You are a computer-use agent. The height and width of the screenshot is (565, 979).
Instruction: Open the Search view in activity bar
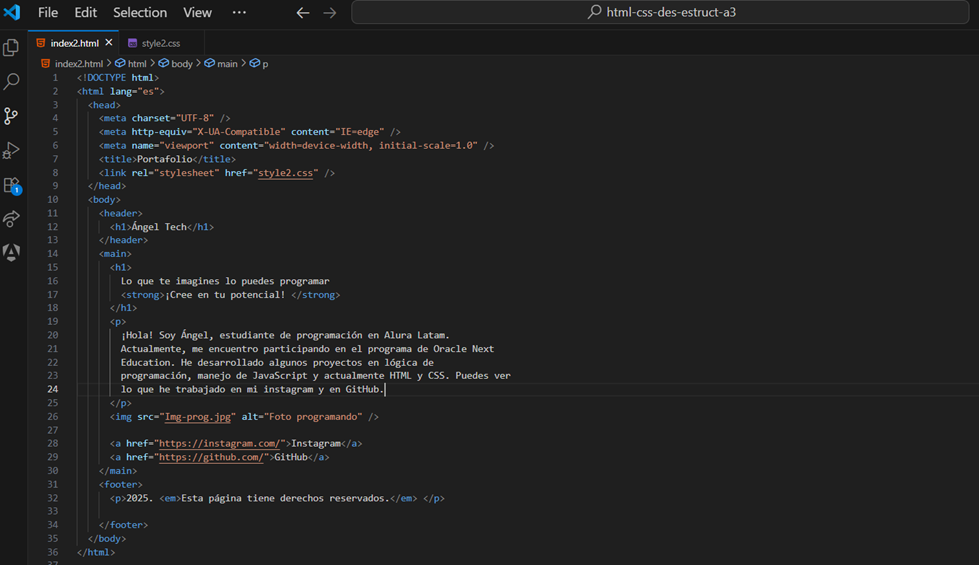(11, 81)
